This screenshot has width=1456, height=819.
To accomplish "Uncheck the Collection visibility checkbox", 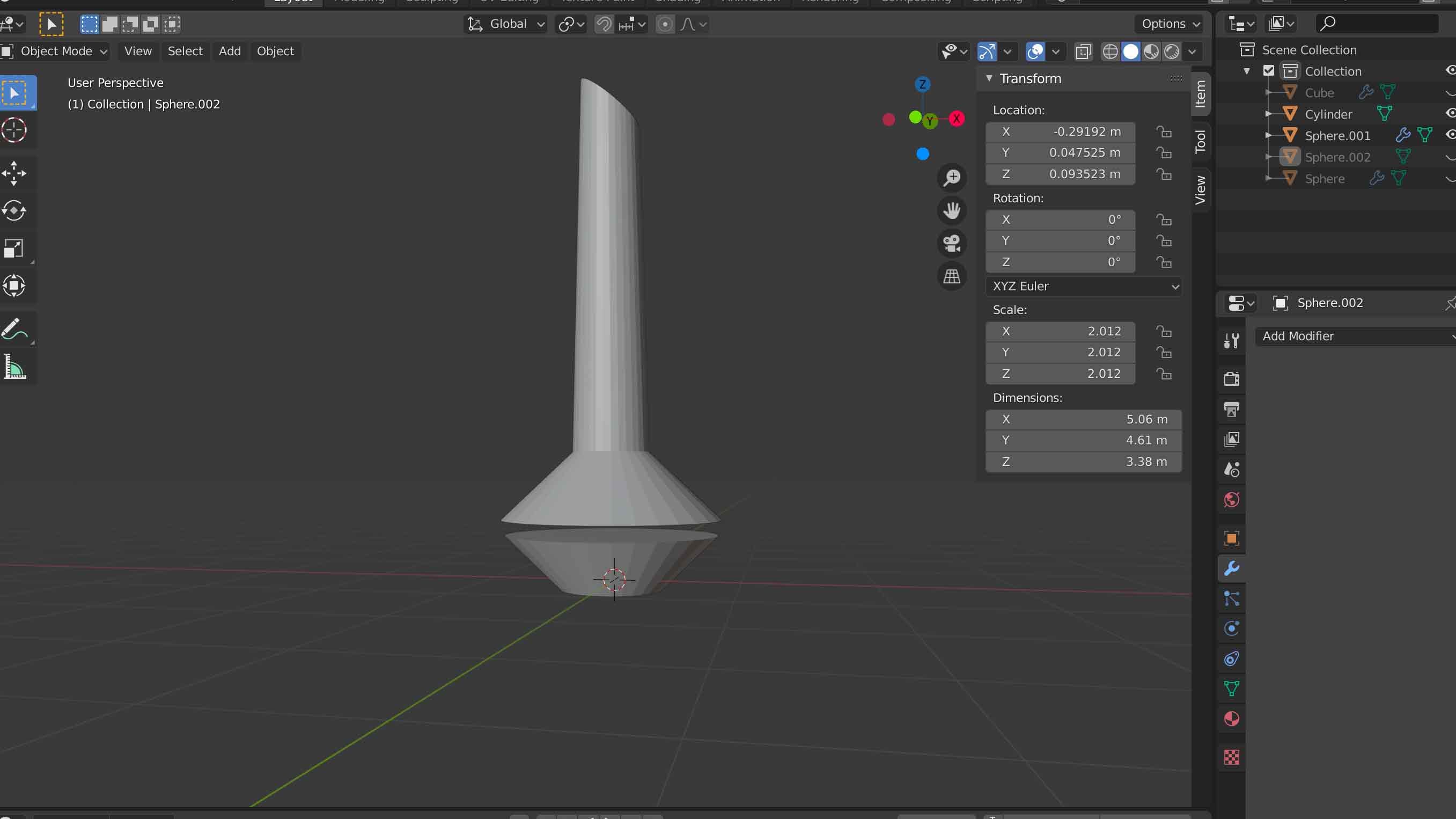I will tap(1268, 71).
